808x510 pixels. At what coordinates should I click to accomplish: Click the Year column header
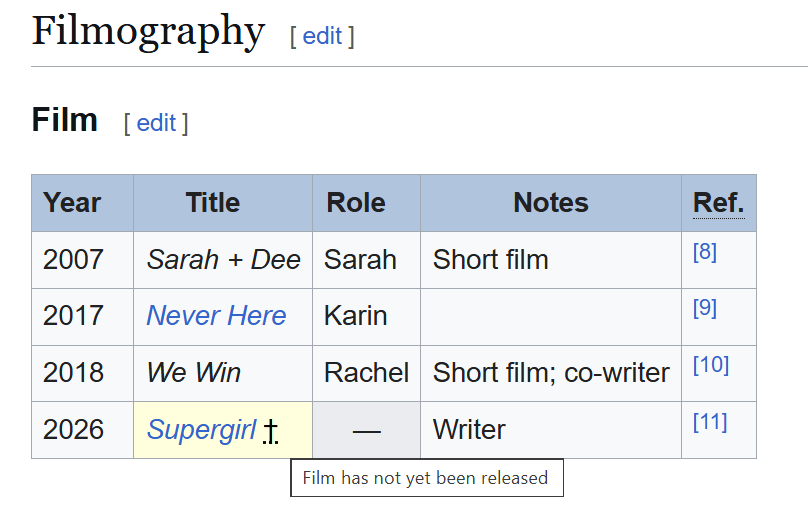tap(72, 203)
